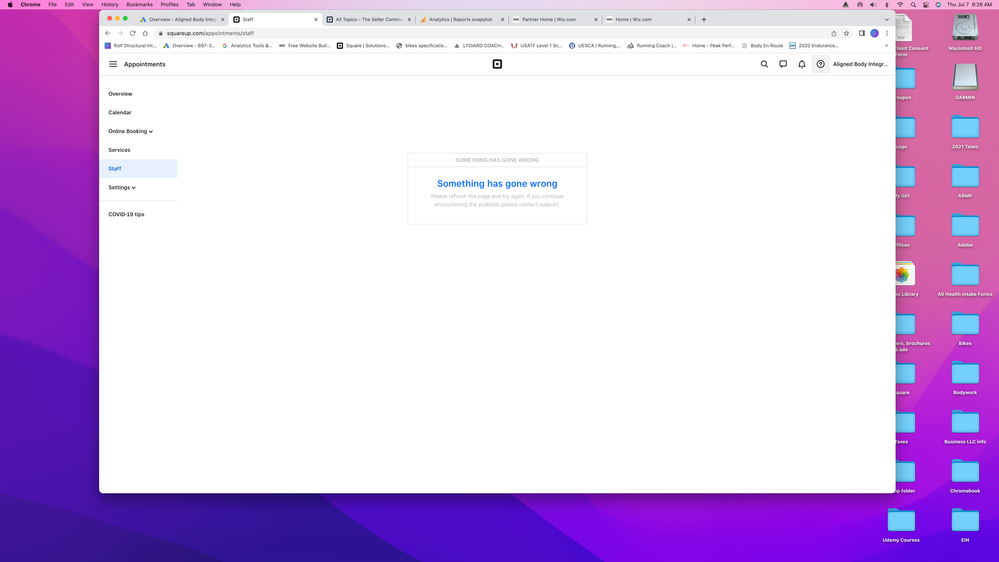Switch to Analytics Reports snapshot tab
This screenshot has height=562, width=999.
pos(461,19)
